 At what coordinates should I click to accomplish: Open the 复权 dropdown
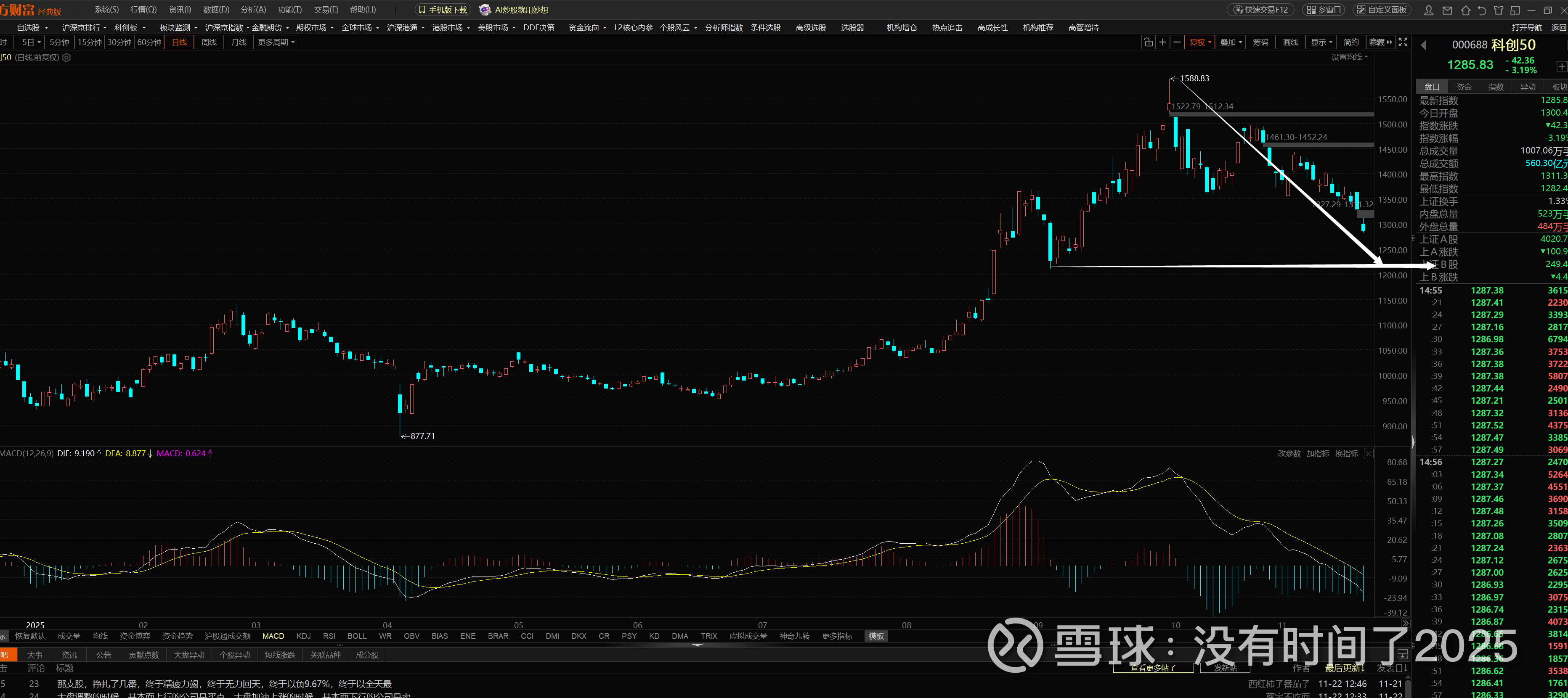[1200, 42]
